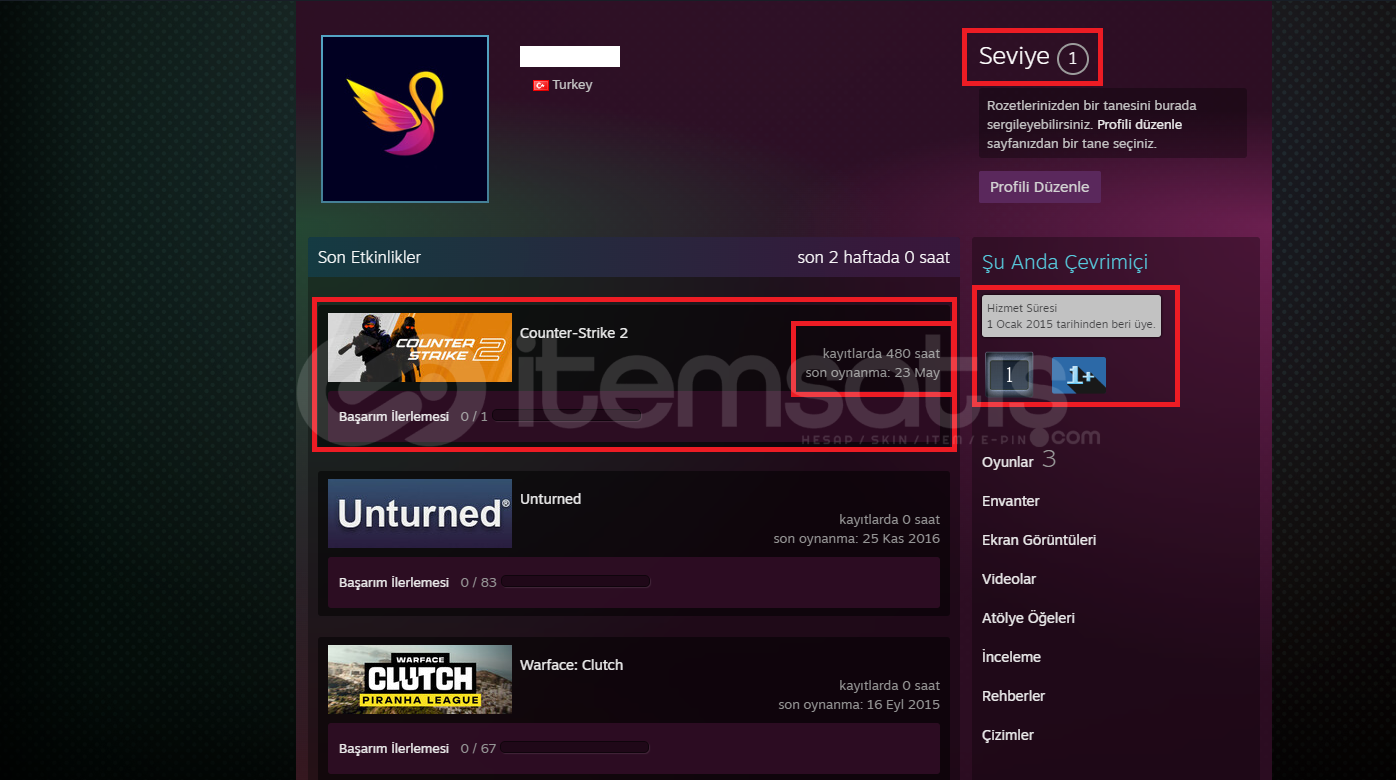Click the blue 1+ game collector badge
This screenshot has width=1396, height=780.
(1078, 375)
